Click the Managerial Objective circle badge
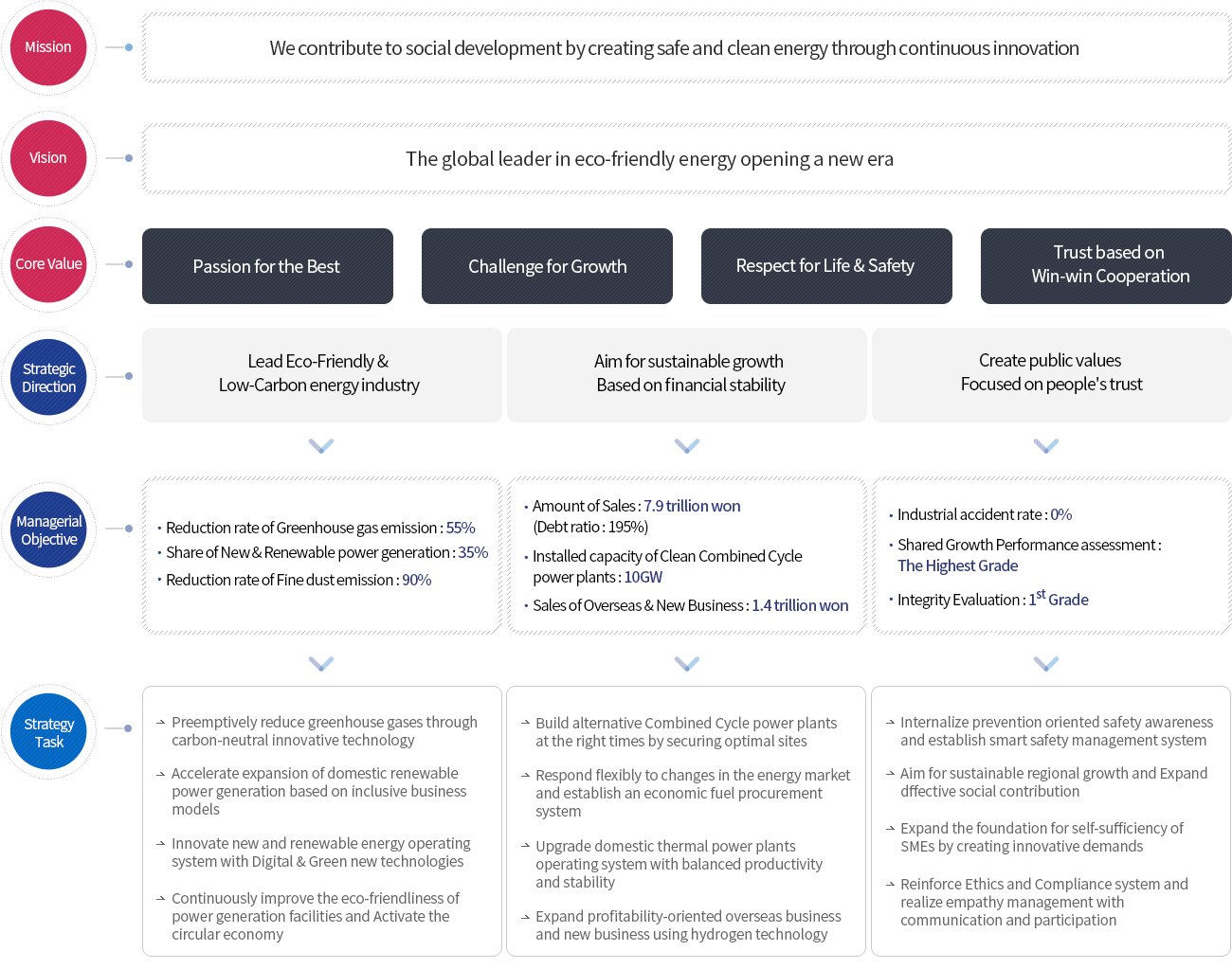Image resolution: width=1232 pixels, height=969 pixels. (48, 529)
